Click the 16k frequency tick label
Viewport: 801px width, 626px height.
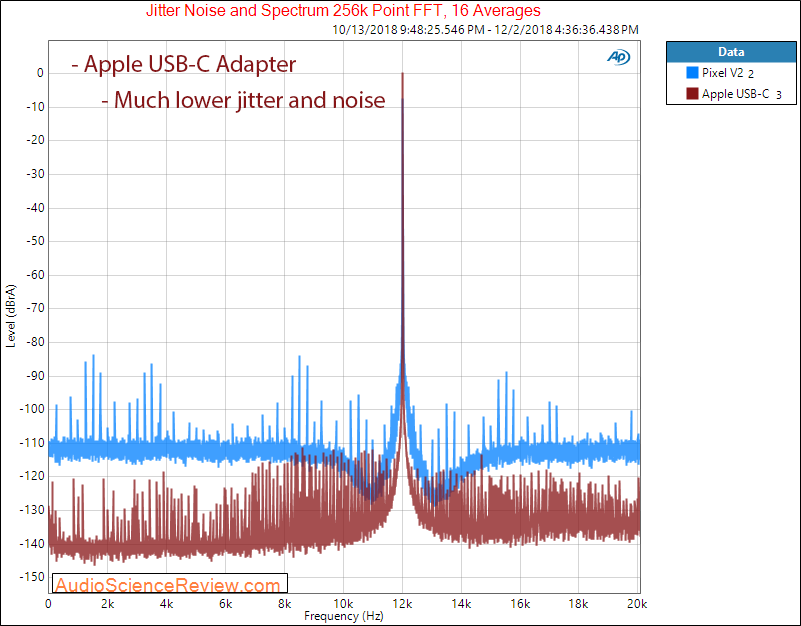520,604
